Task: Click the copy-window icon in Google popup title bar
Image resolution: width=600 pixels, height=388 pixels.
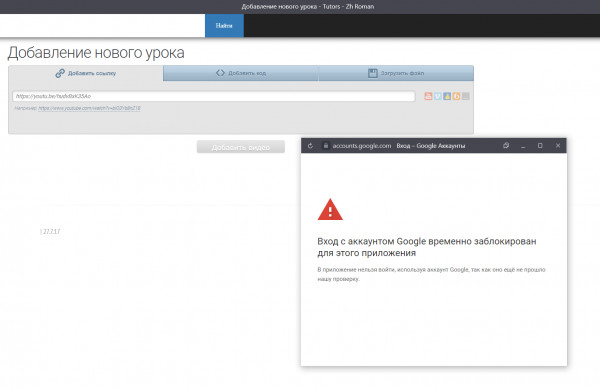Action: pyautogui.click(x=506, y=145)
